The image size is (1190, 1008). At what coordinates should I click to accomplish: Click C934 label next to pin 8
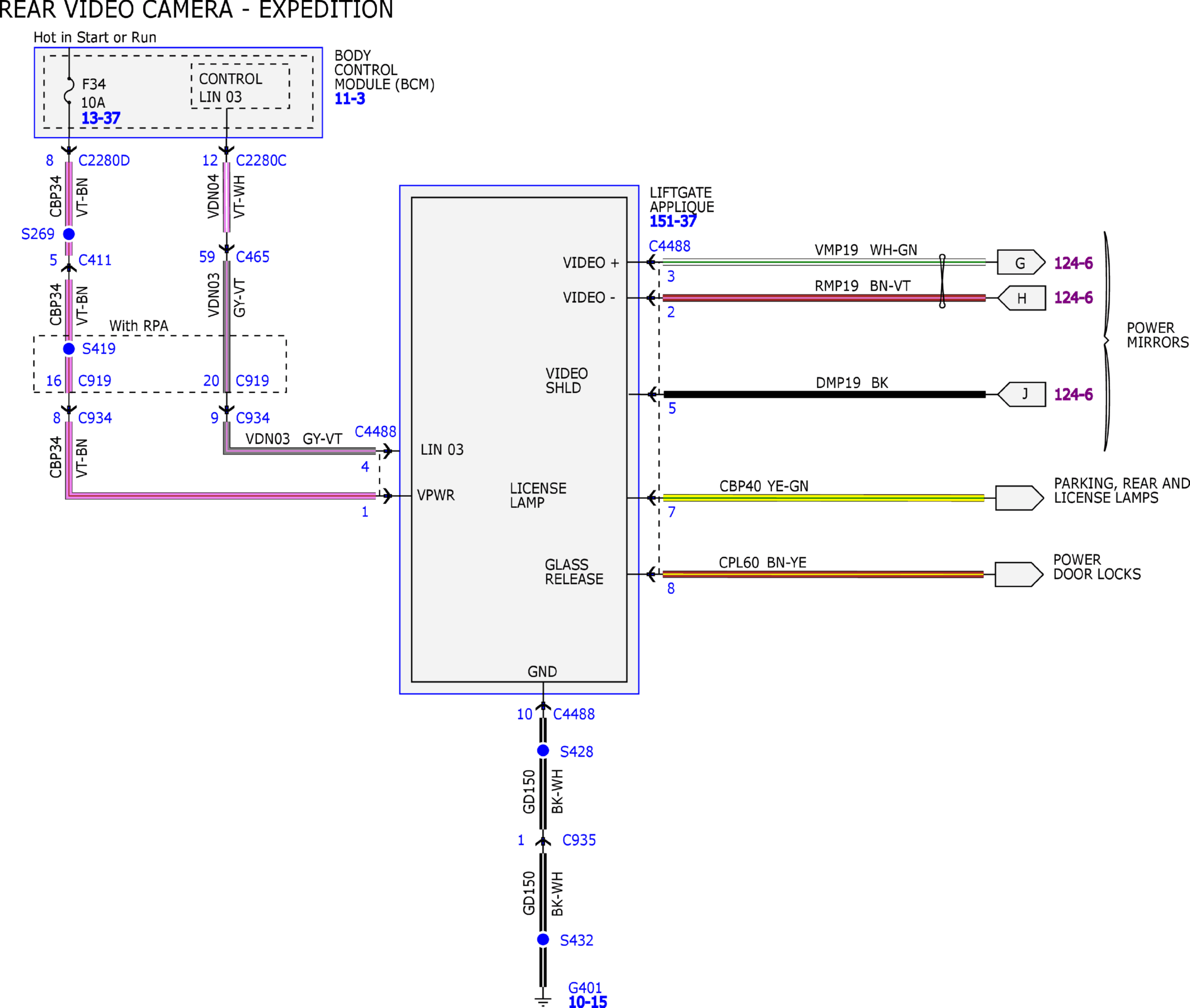[x=95, y=419]
